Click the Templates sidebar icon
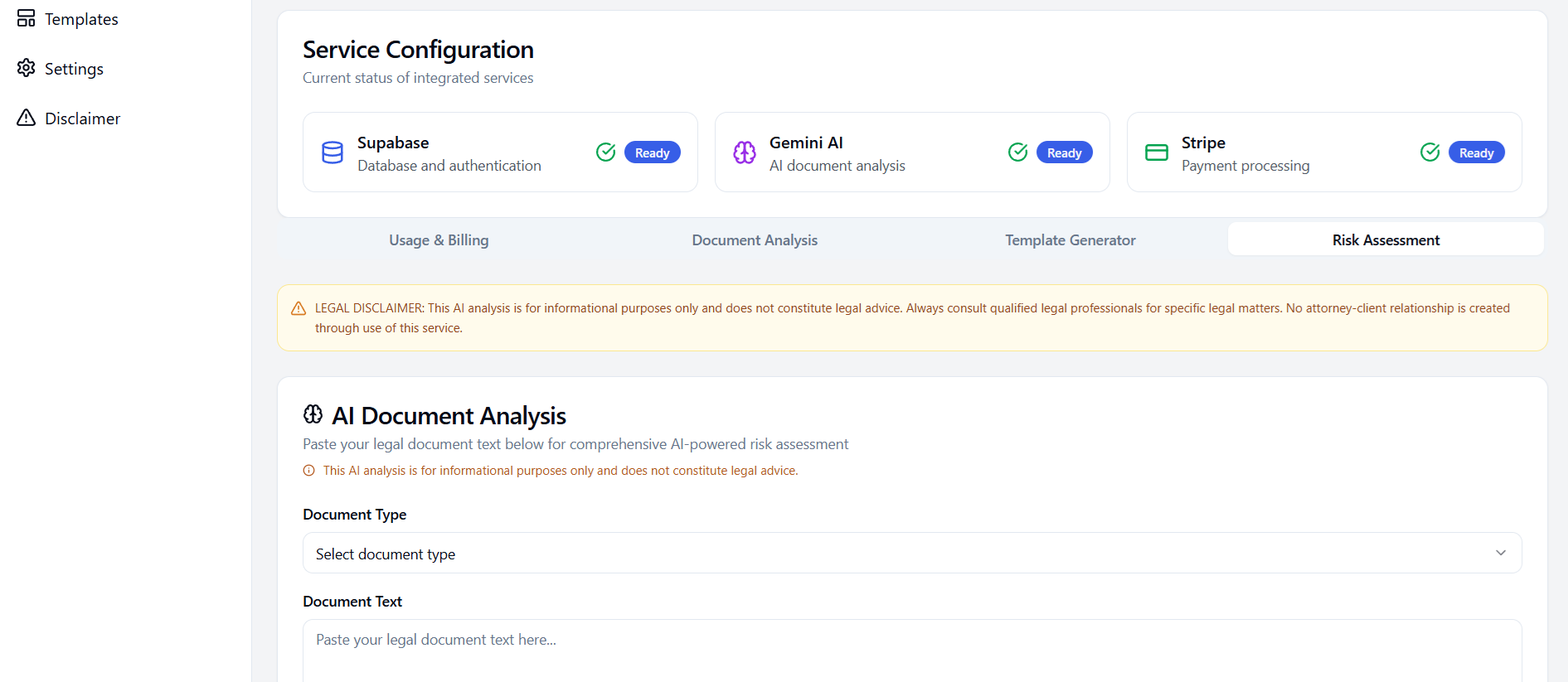1568x682 pixels. [x=27, y=18]
